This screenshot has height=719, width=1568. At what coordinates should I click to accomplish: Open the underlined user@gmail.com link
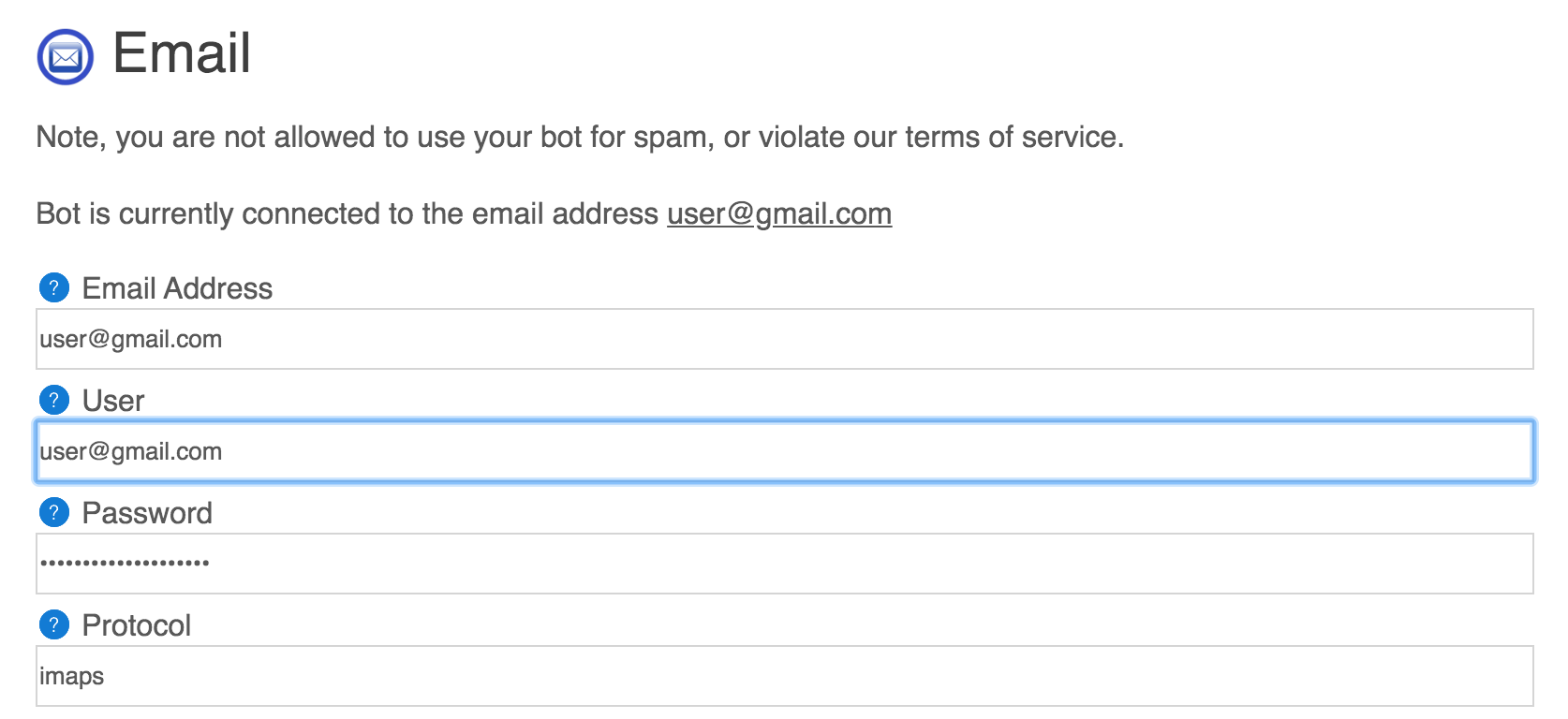[779, 214]
